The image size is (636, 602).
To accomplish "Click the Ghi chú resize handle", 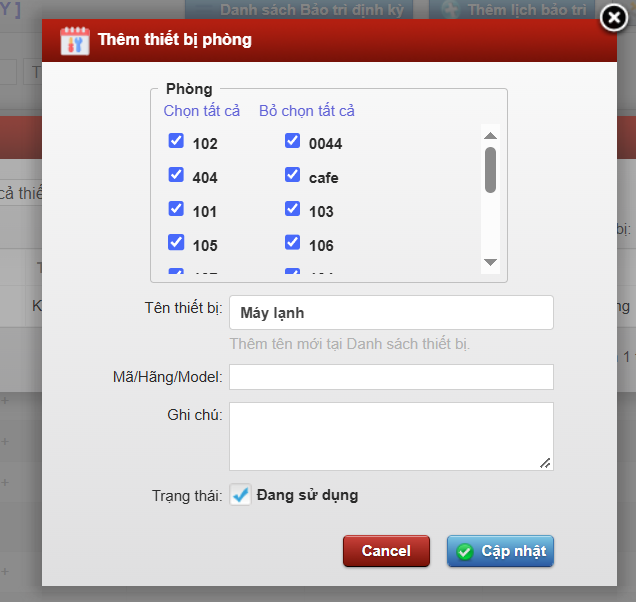I will (x=545, y=463).
